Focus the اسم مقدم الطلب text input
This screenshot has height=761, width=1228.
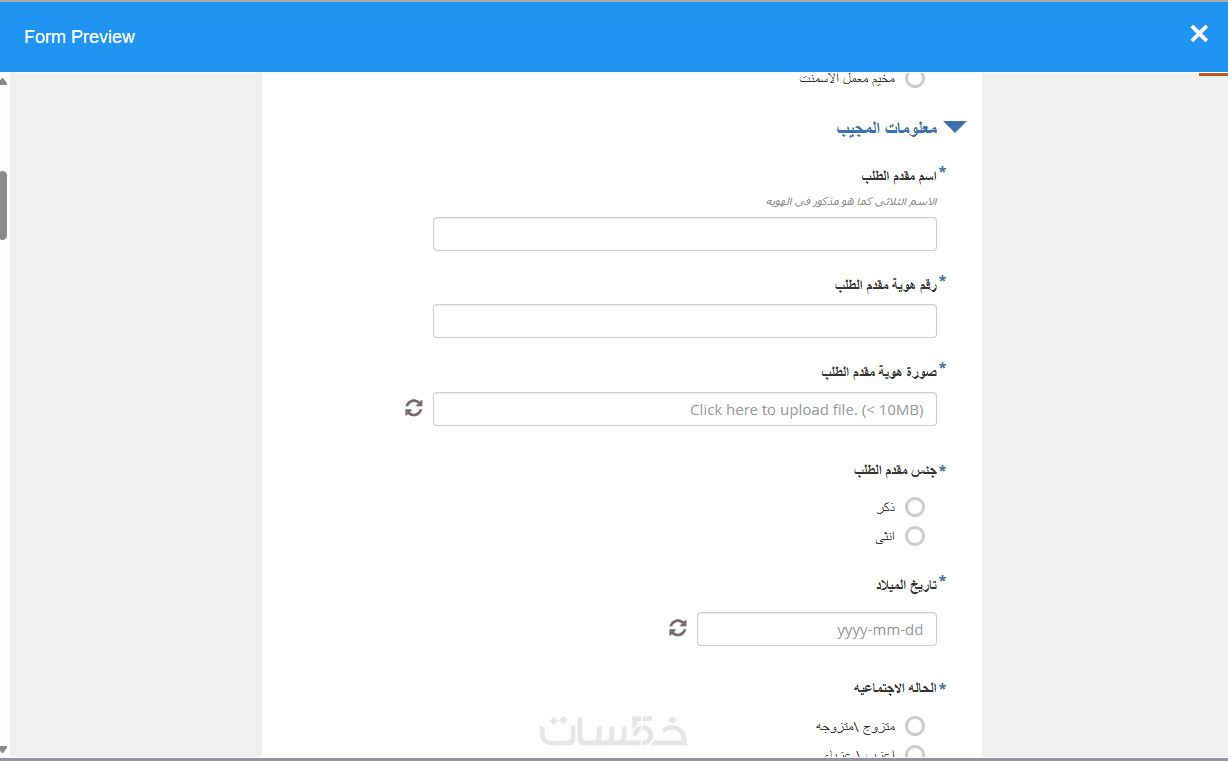click(684, 234)
